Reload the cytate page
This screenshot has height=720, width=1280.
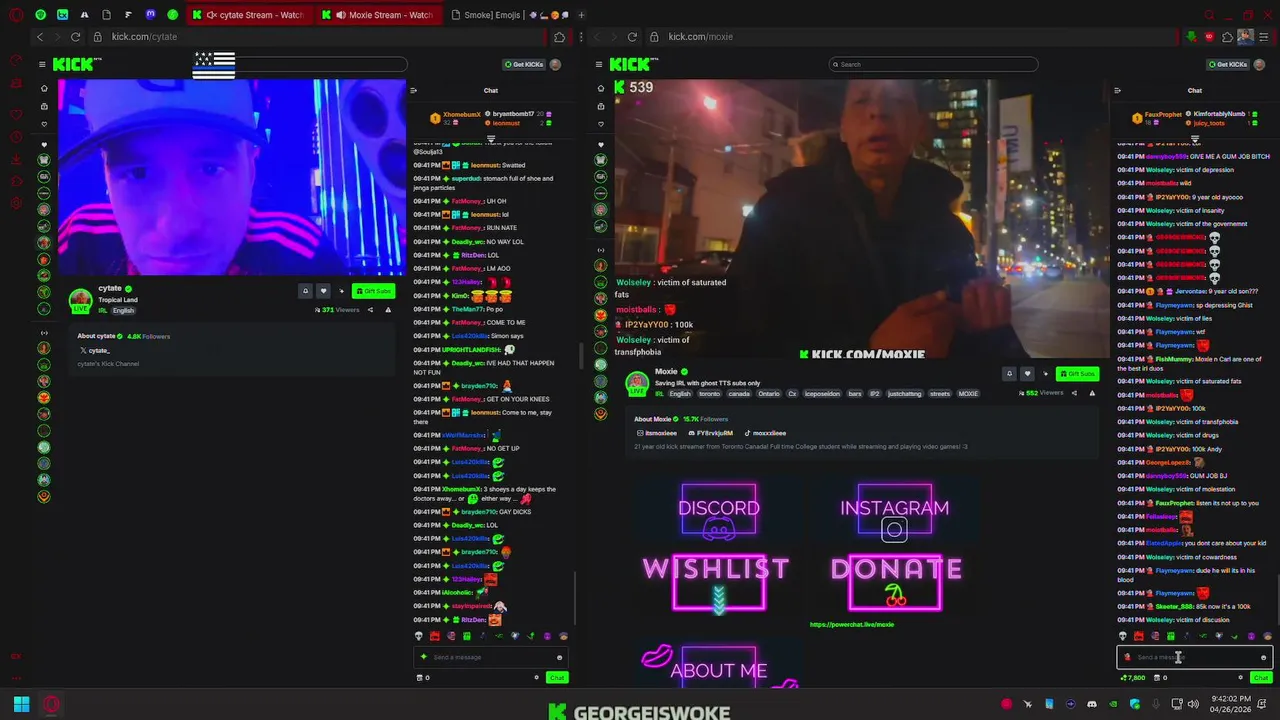point(76,37)
